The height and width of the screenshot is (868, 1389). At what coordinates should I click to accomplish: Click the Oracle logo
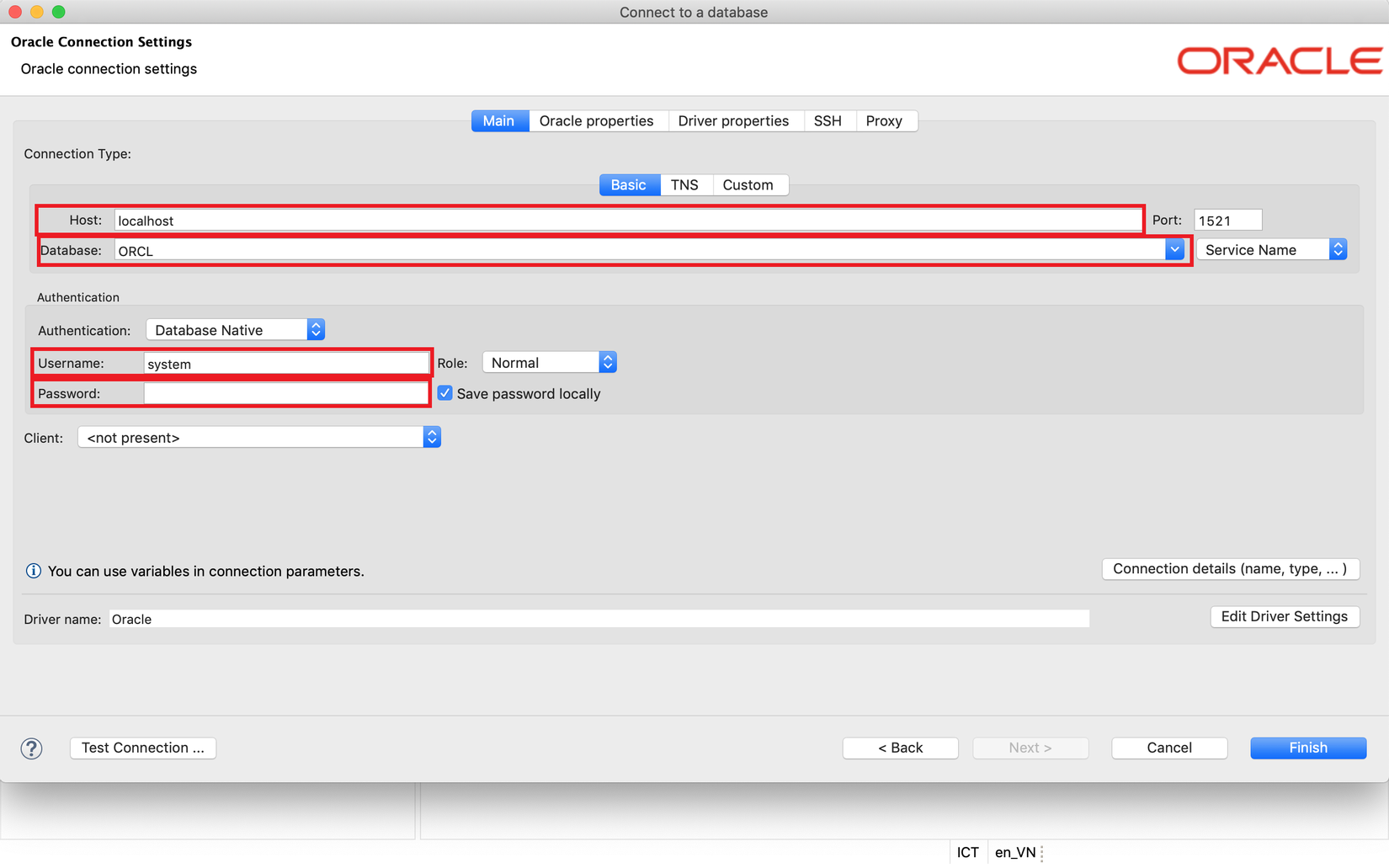pos(1279,61)
